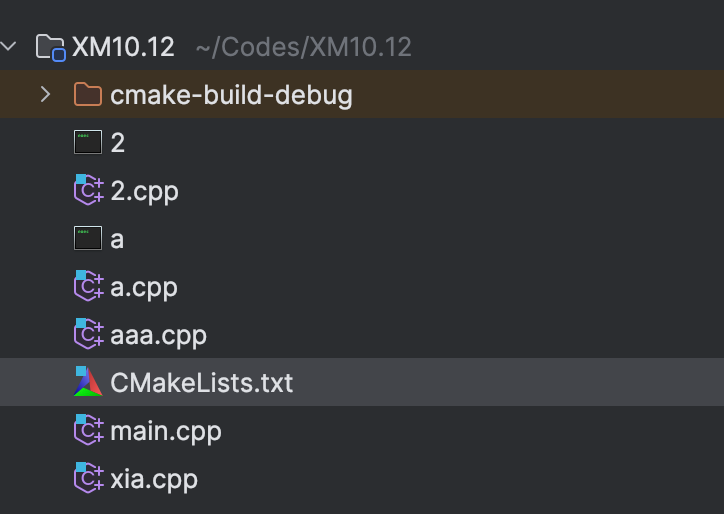Viewport: 724px width, 514px height.
Task: Click the cmake-build-debug folder icon
Action: [x=88, y=95]
